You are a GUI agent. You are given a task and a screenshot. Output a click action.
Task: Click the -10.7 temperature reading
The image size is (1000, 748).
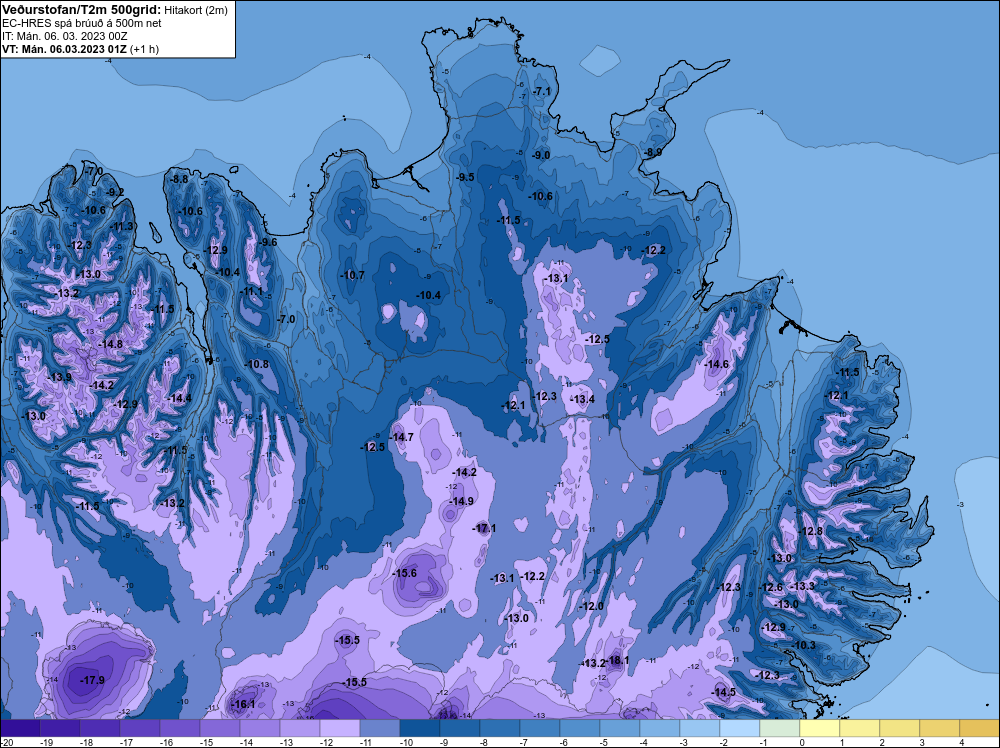pyautogui.click(x=353, y=275)
